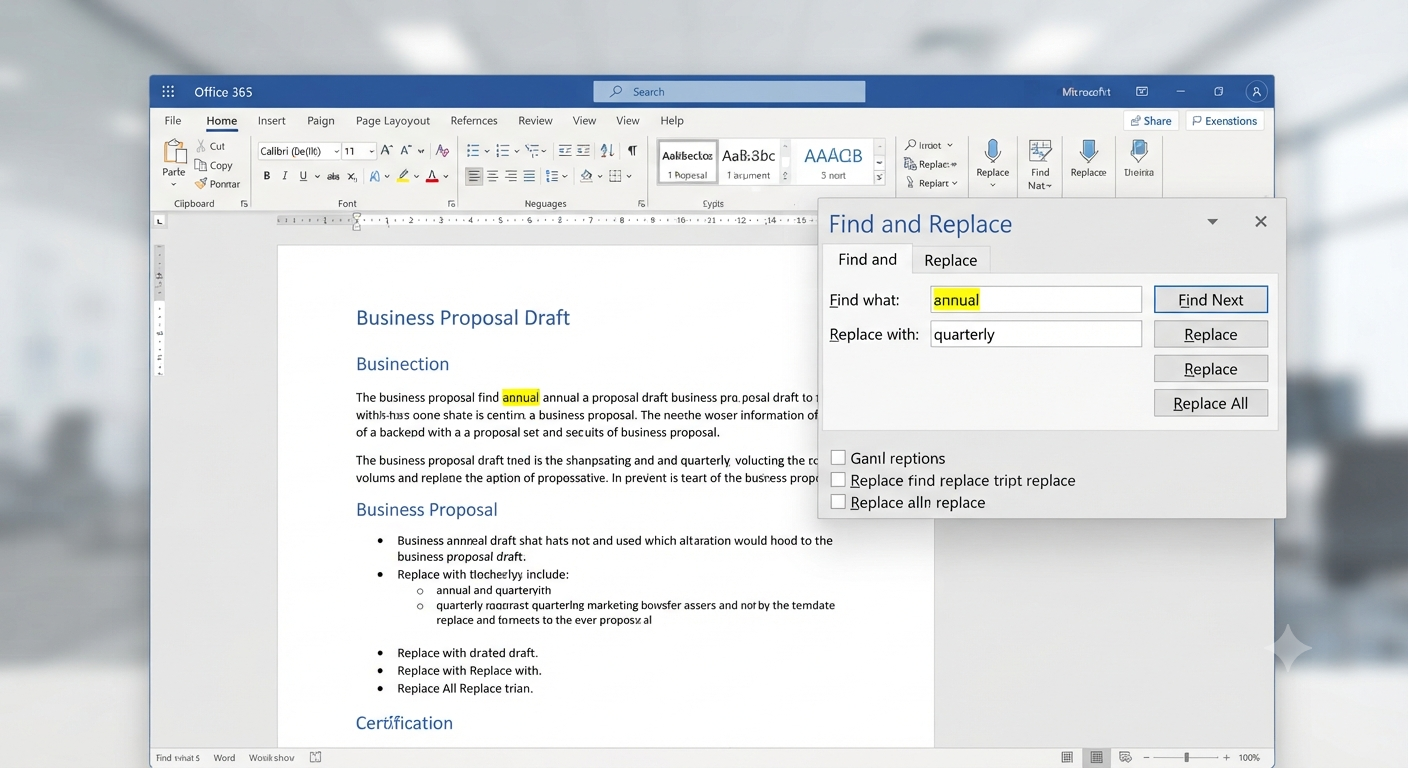Screen dimensions: 1408x768
Task: Zoom in with the plus button
Action: 1226,758
